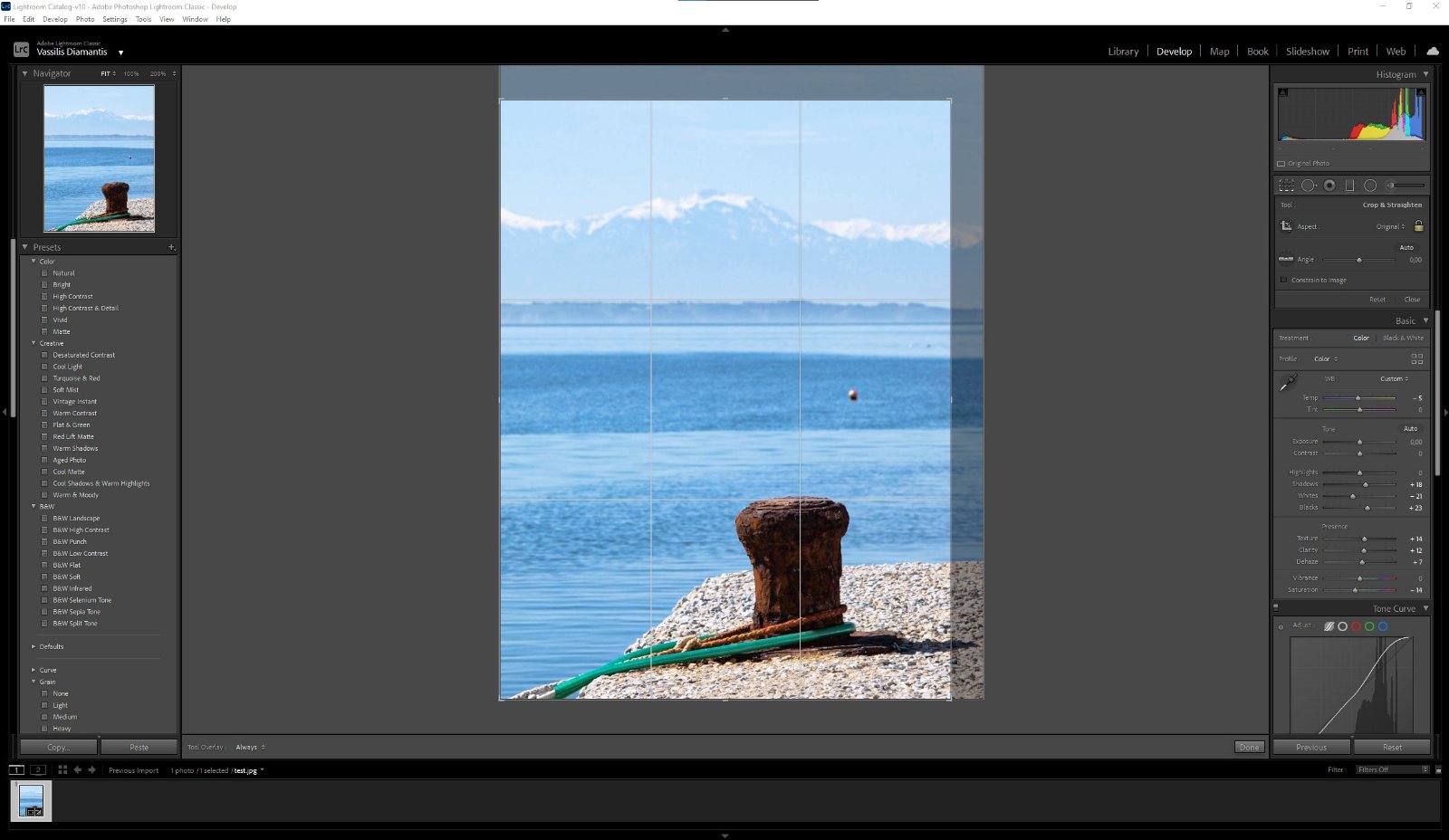Go forward with filmstrip right arrow
This screenshot has width=1449, height=840.
click(91, 770)
